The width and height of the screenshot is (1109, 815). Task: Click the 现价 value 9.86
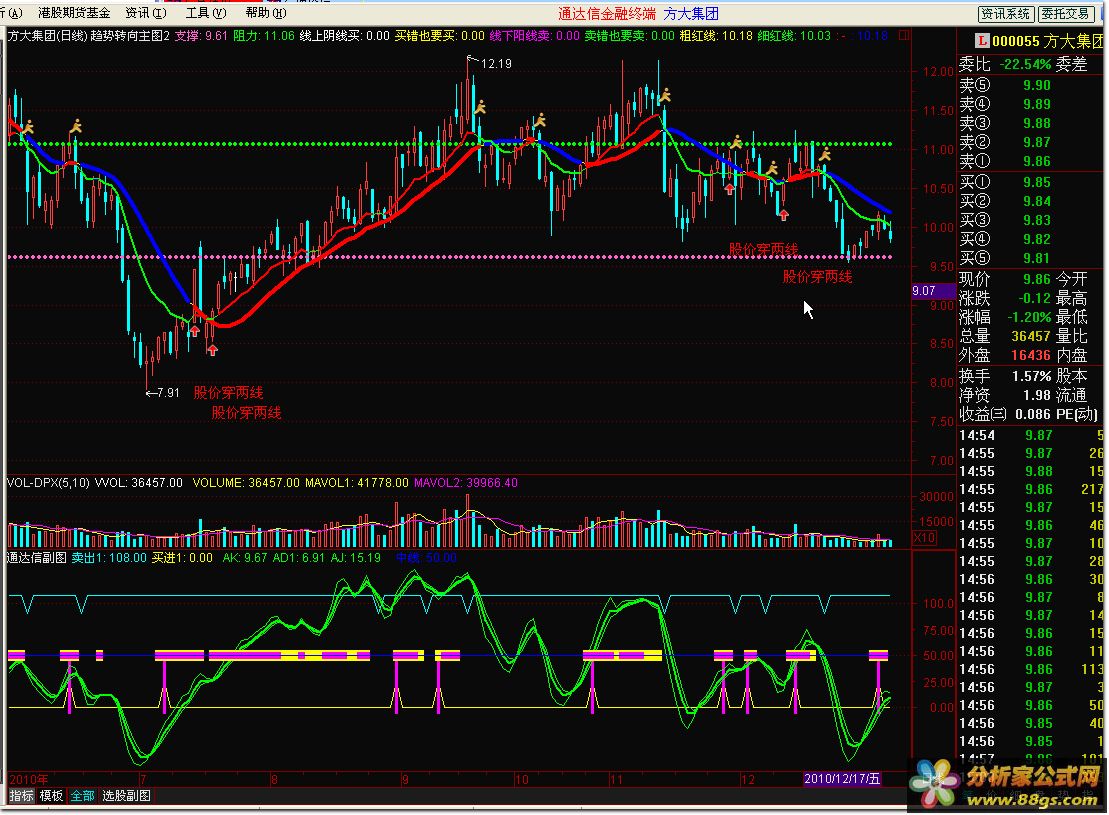[1036, 279]
